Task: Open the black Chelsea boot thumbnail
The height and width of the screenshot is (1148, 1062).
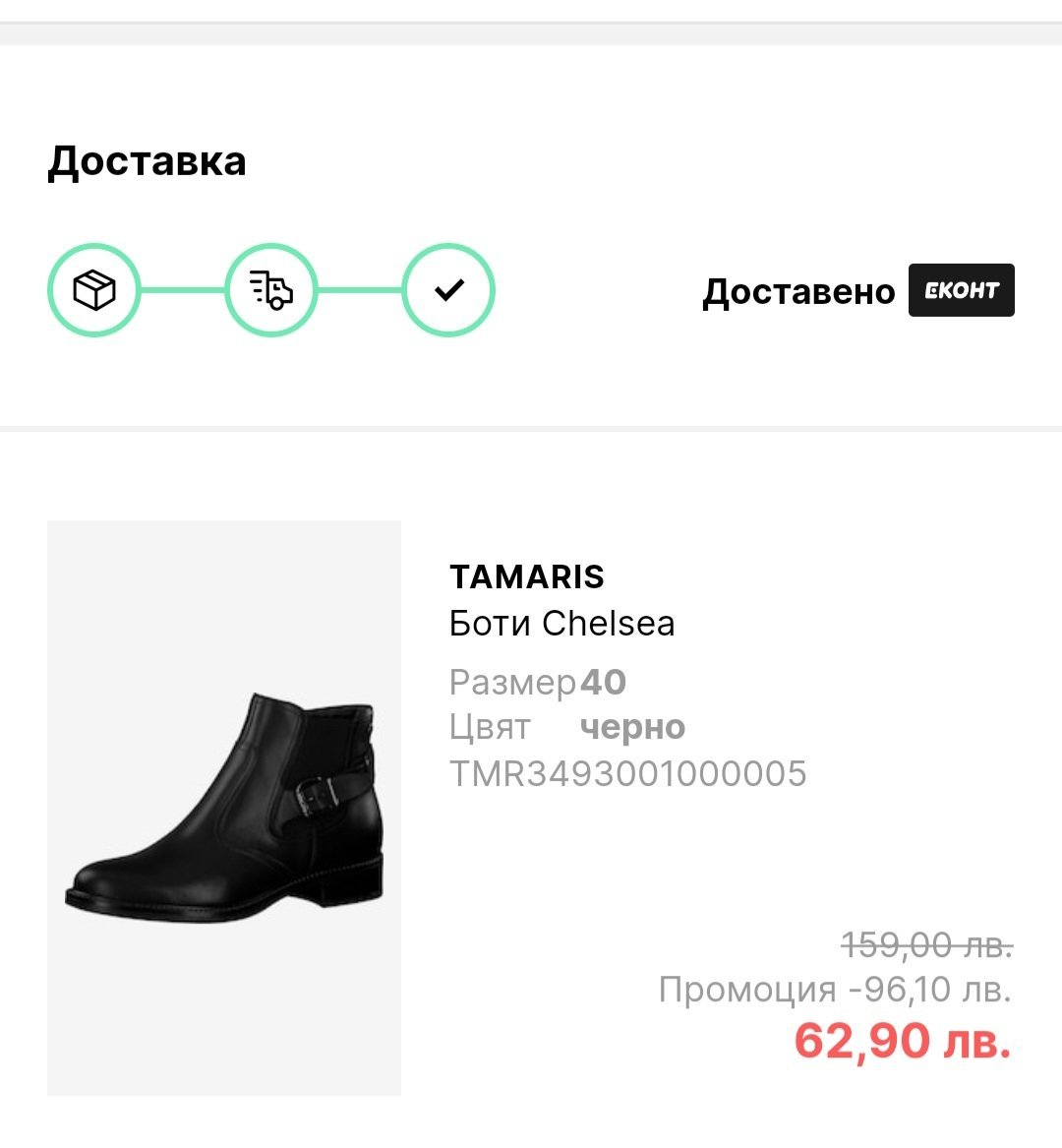Action: coord(224,808)
